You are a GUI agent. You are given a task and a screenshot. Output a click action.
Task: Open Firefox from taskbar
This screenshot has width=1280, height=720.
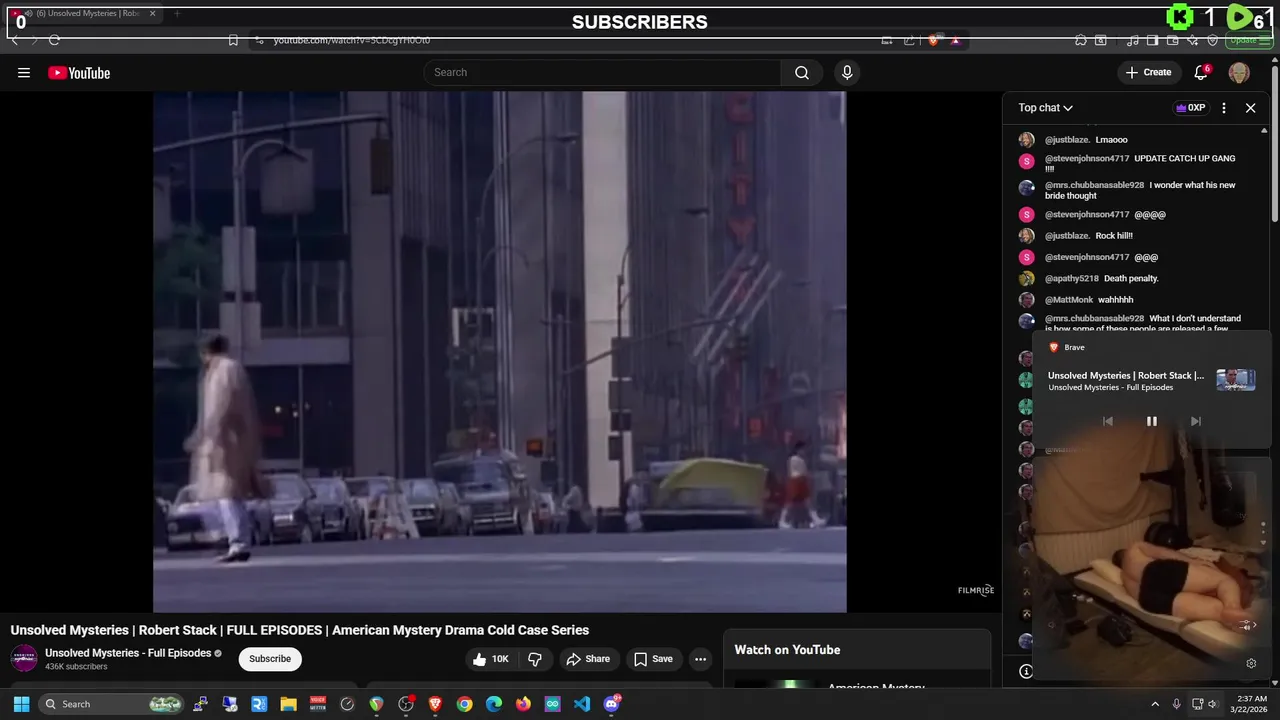[523, 704]
